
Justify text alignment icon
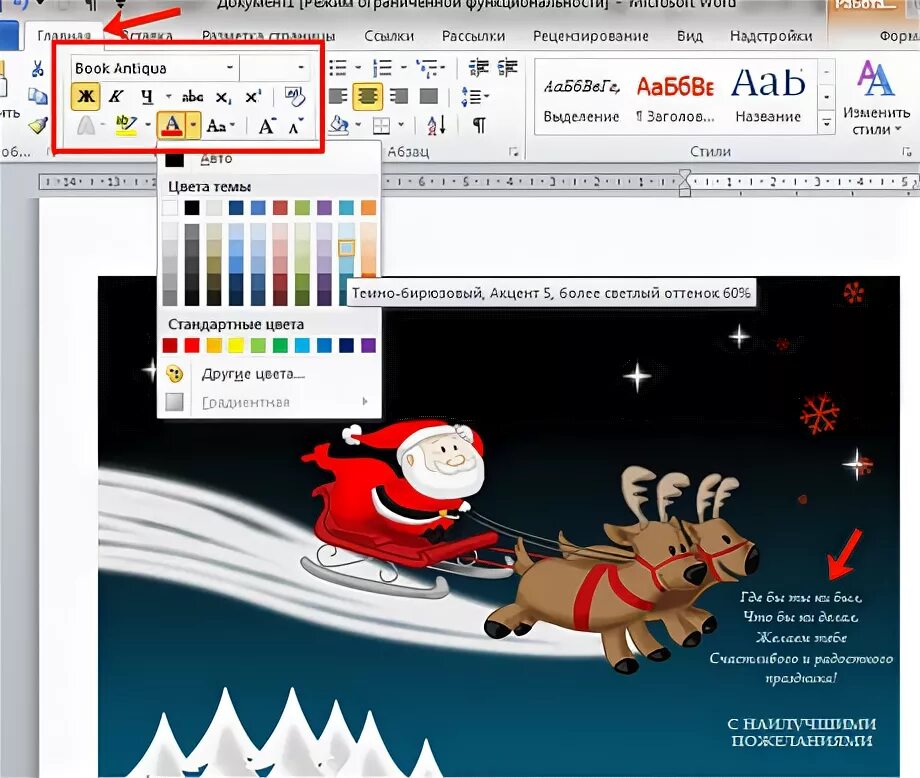(429, 96)
